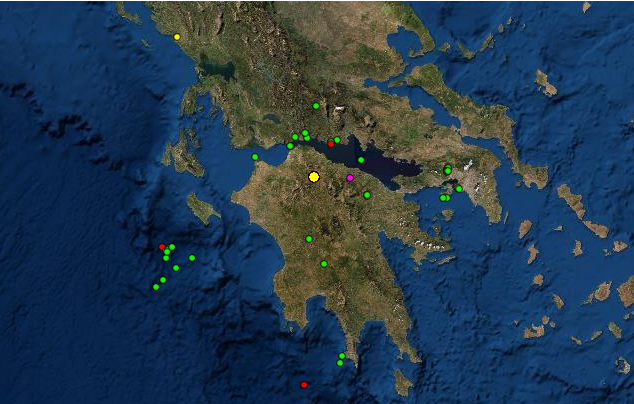
Task: Click the small yellow marker in northwestern Greece
Action: [x=177, y=37]
